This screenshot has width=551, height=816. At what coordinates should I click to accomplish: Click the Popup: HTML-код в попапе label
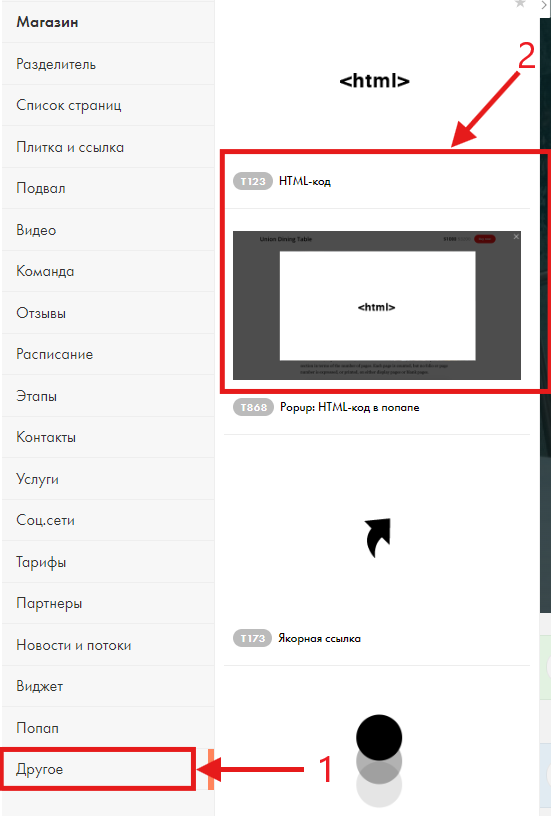click(350, 407)
